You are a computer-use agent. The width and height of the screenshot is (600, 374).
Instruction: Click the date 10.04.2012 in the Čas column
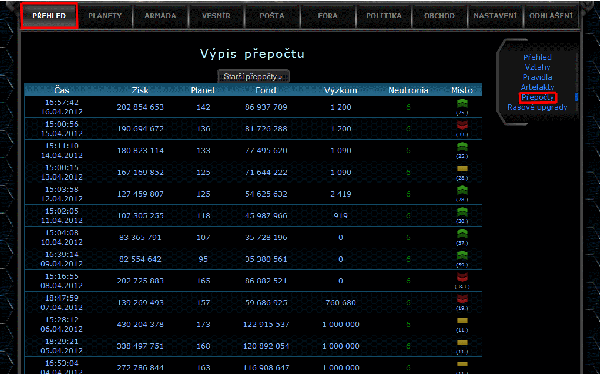point(62,242)
